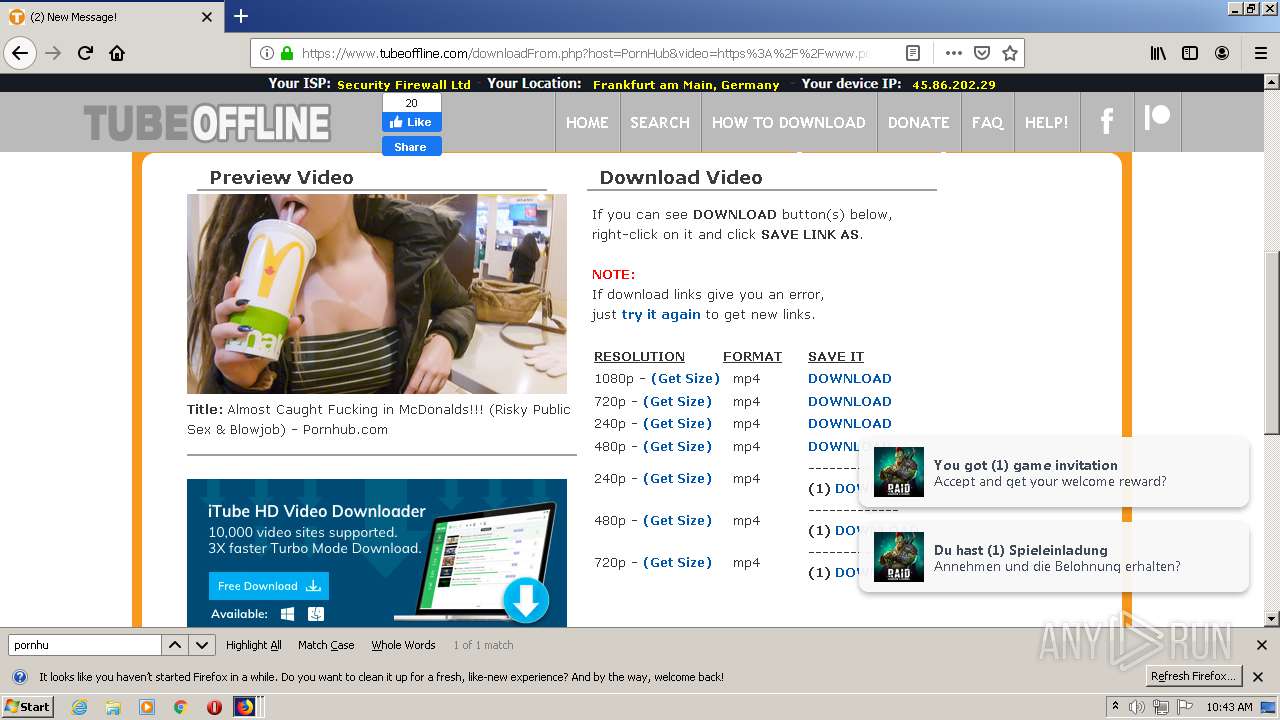Get size for first 240p row
This screenshot has width=1280, height=720.
tap(678, 423)
